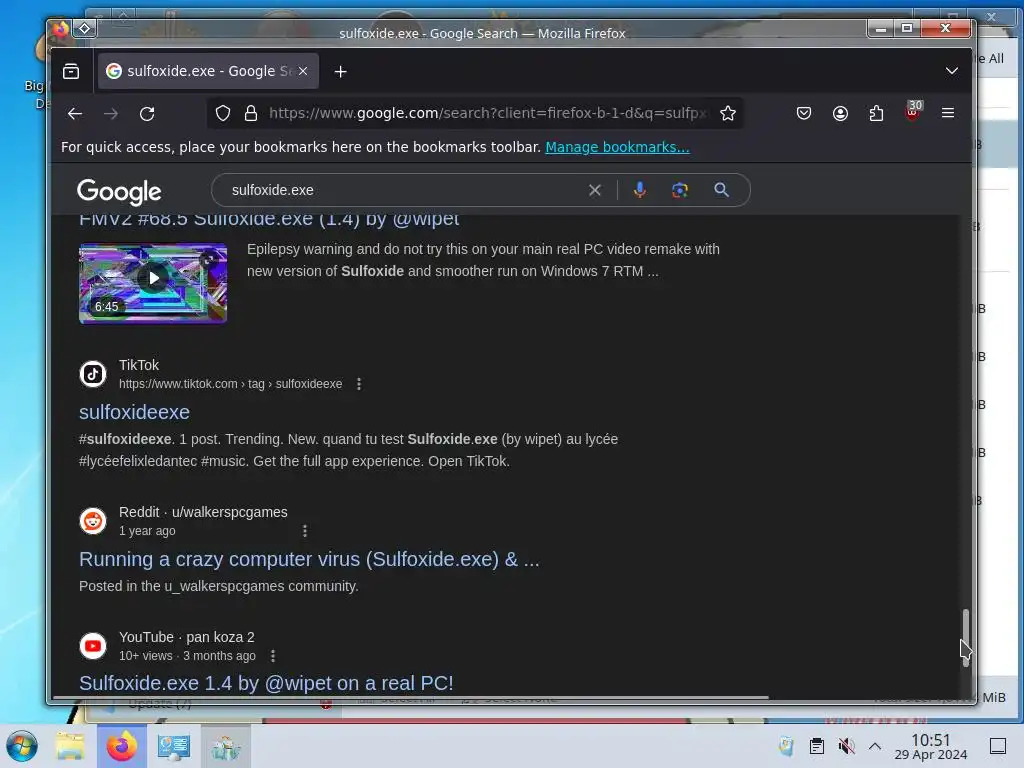Click TikTok URL breadcrumb text
Screen dimensions: 1024x768
[x=231, y=384]
